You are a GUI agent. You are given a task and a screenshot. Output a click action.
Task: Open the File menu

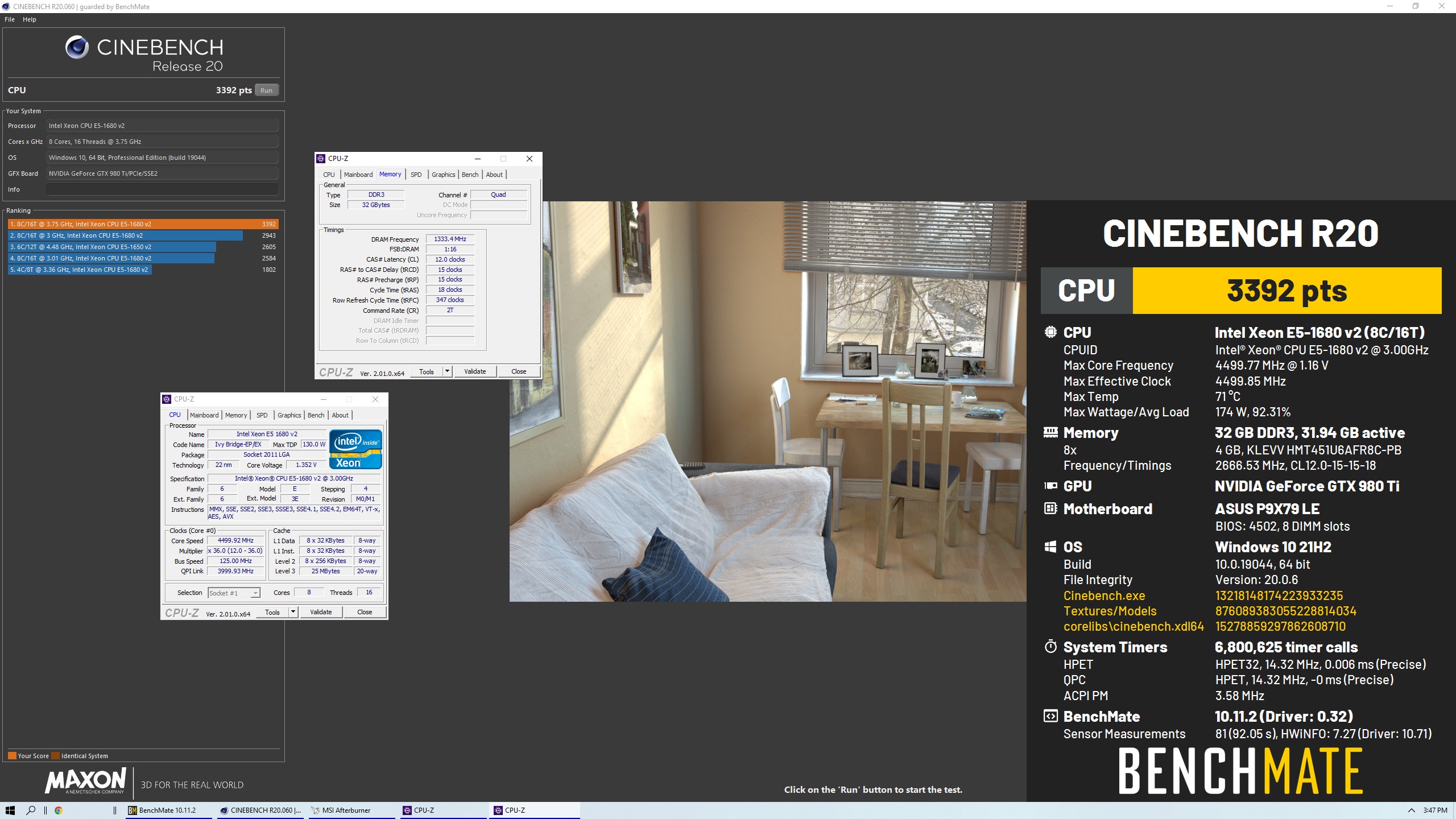pyautogui.click(x=10, y=19)
